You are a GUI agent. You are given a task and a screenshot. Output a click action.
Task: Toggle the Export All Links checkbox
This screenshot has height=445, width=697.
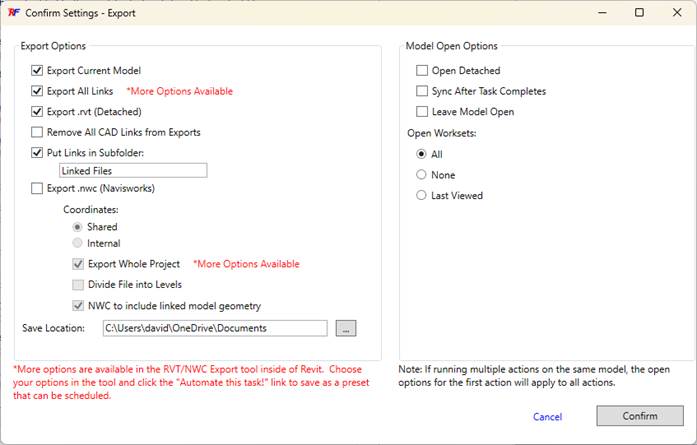(x=38, y=91)
